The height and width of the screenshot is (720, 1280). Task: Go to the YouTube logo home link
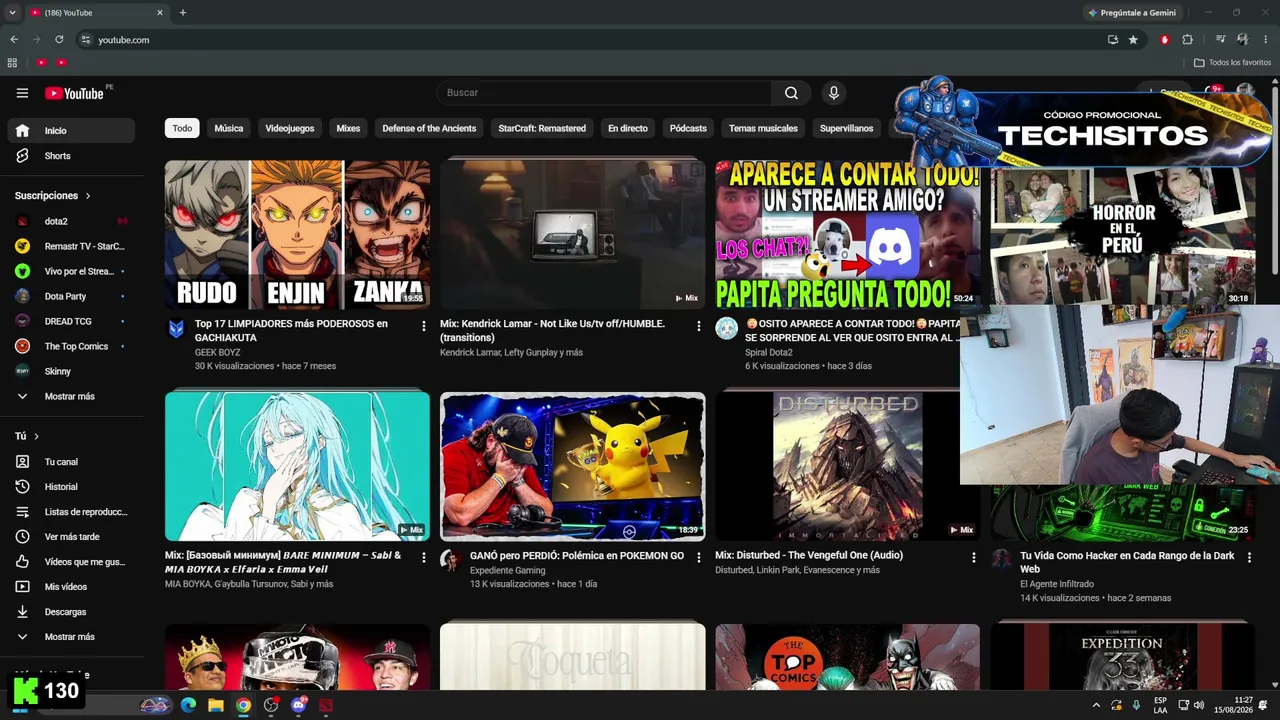tap(75, 93)
